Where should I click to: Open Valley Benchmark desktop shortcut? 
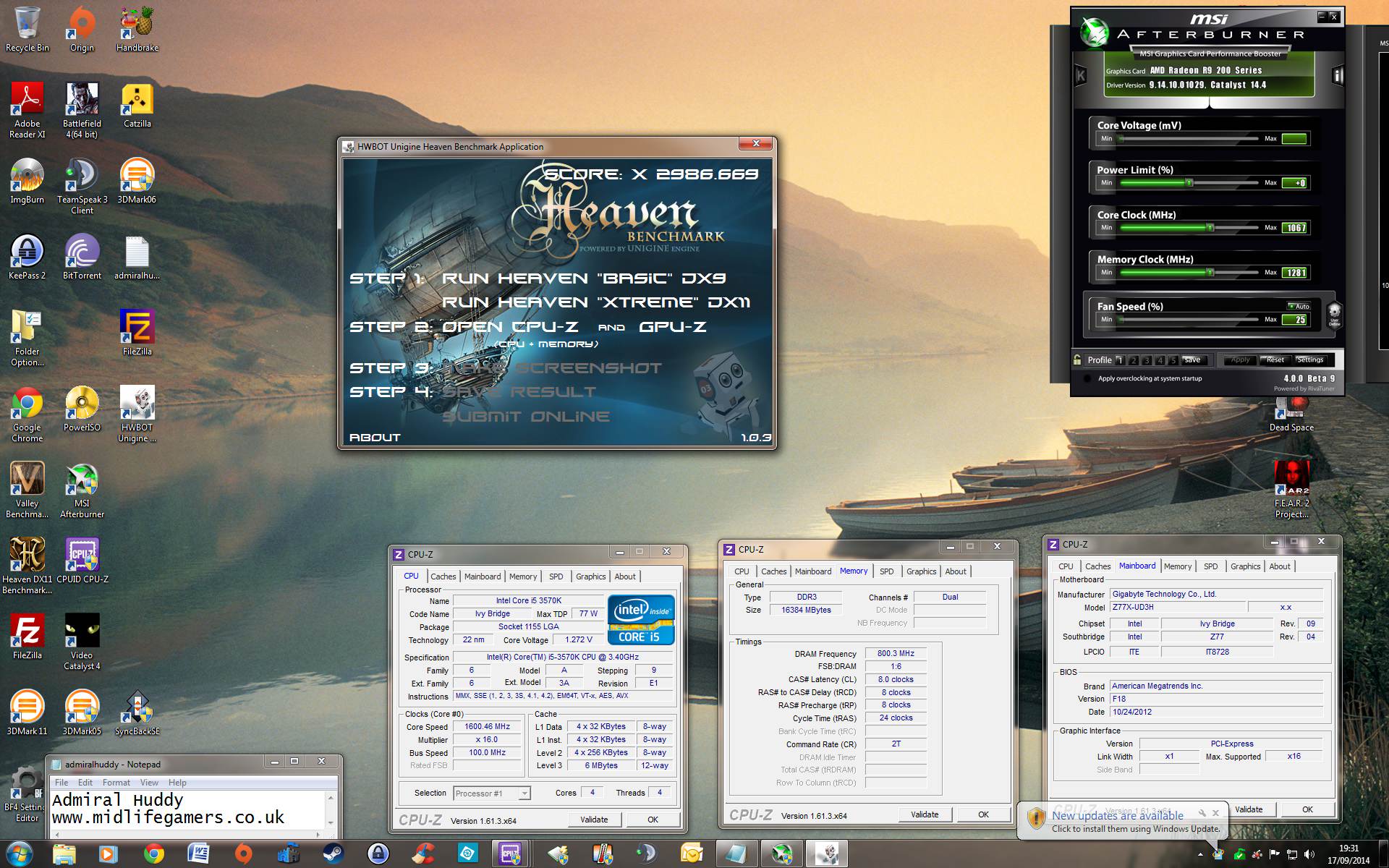pyautogui.click(x=27, y=490)
